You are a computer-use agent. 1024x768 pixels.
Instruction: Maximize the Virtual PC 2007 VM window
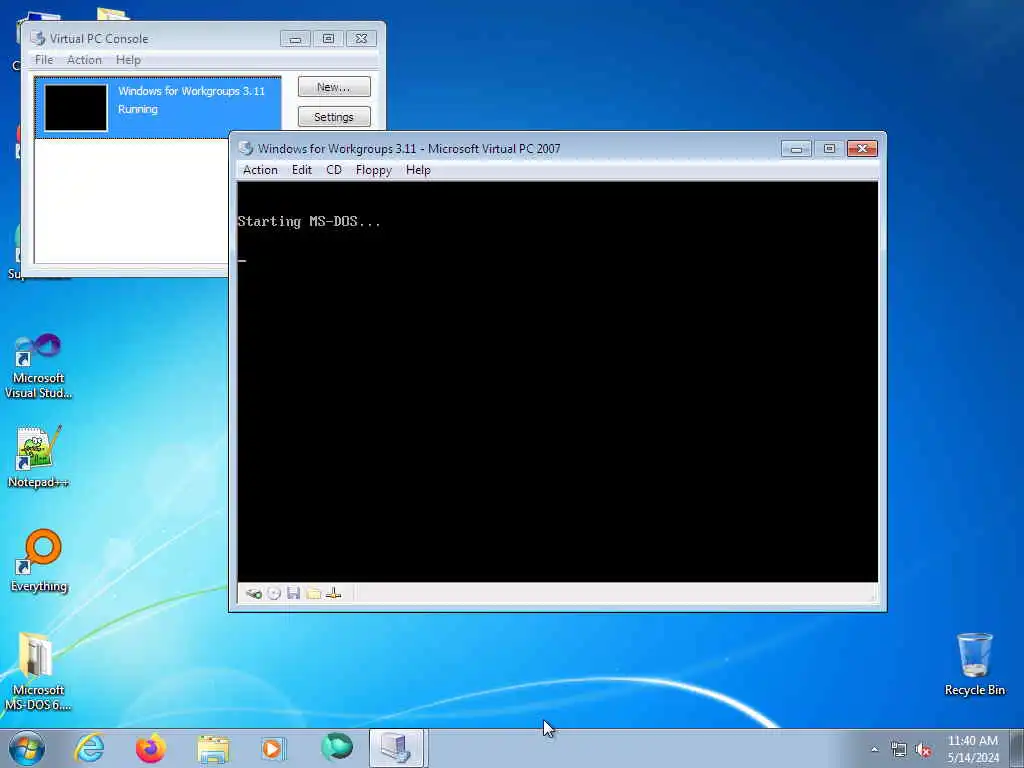click(829, 149)
